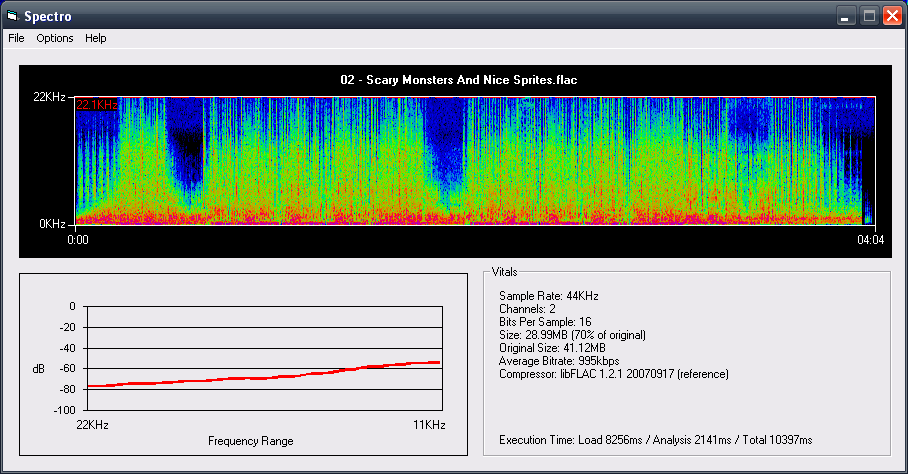Viewport: 908px width, 474px height.
Task: Maximize the Spectro window
Action: (x=869, y=16)
